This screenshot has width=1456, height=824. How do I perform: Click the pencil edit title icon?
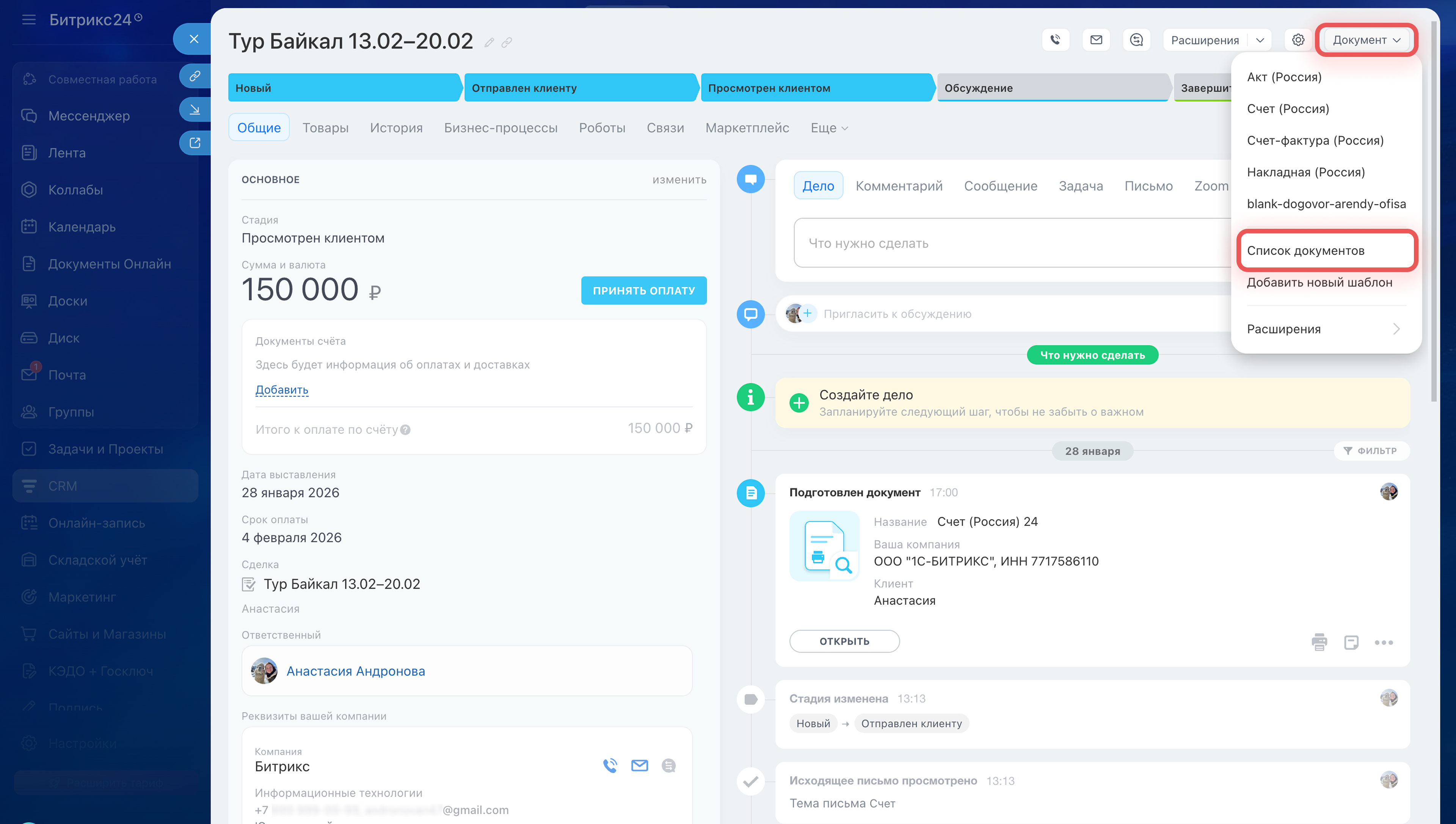click(489, 42)
